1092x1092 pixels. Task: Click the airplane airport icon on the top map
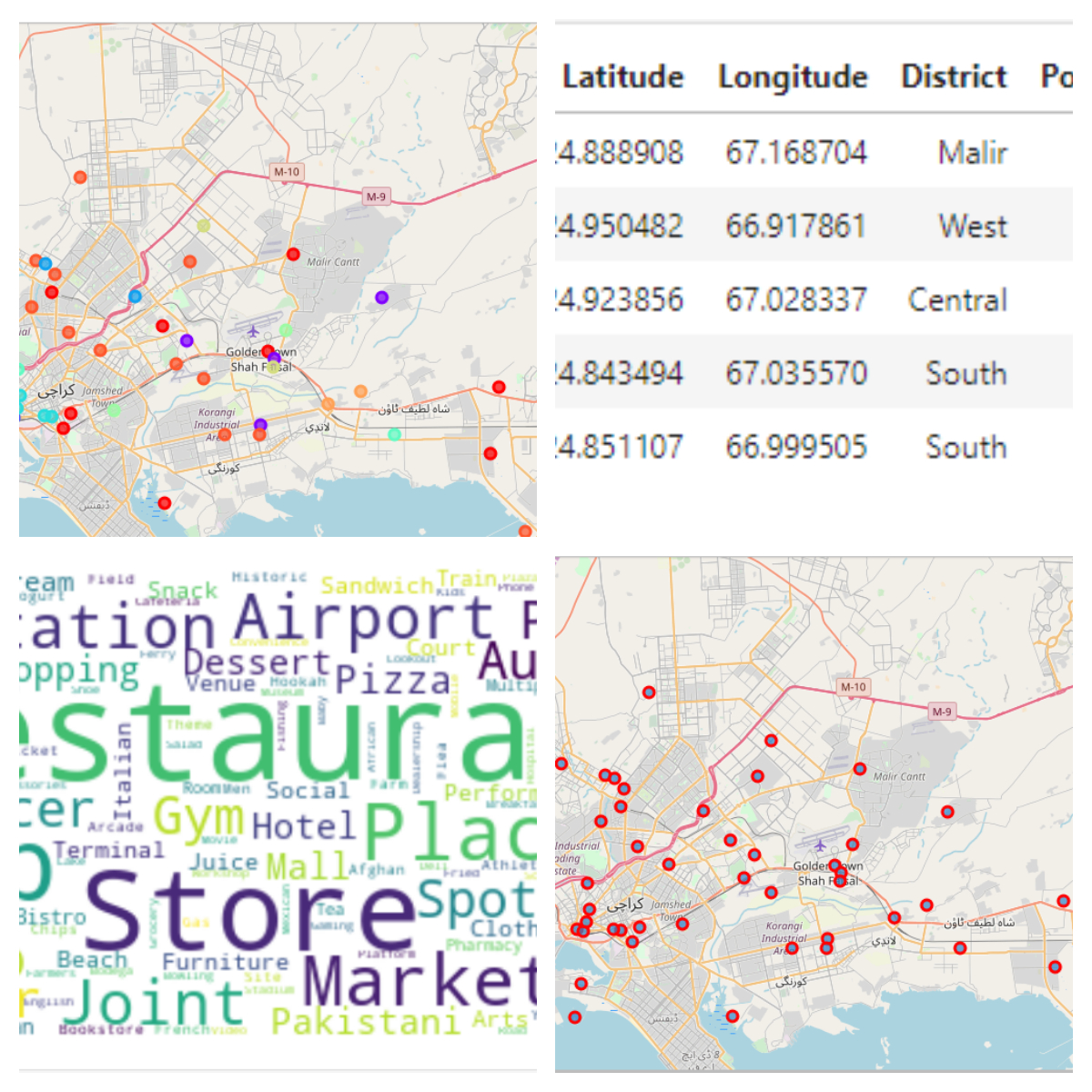coord(253,330)
